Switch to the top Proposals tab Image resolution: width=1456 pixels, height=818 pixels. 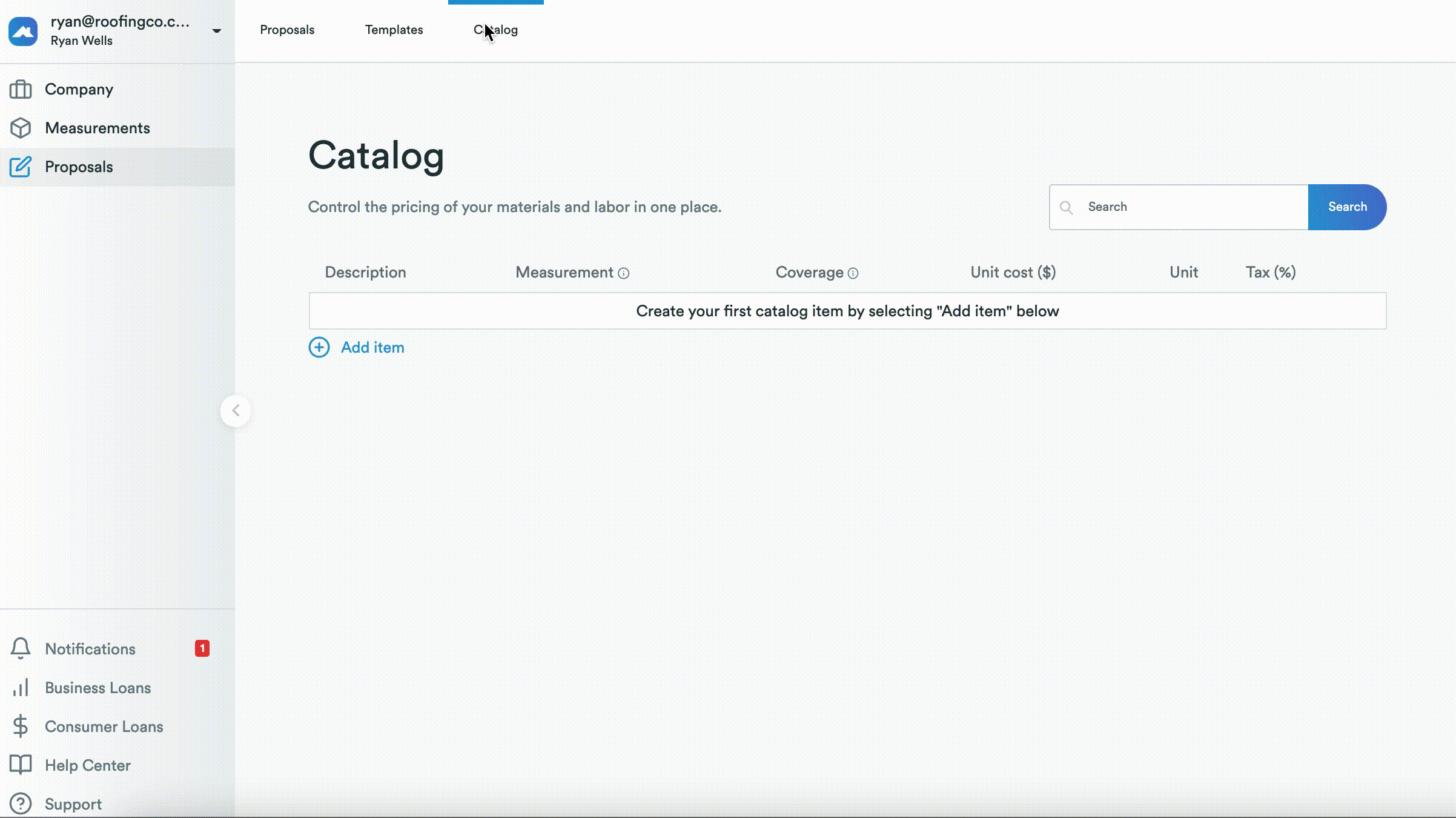287,30
